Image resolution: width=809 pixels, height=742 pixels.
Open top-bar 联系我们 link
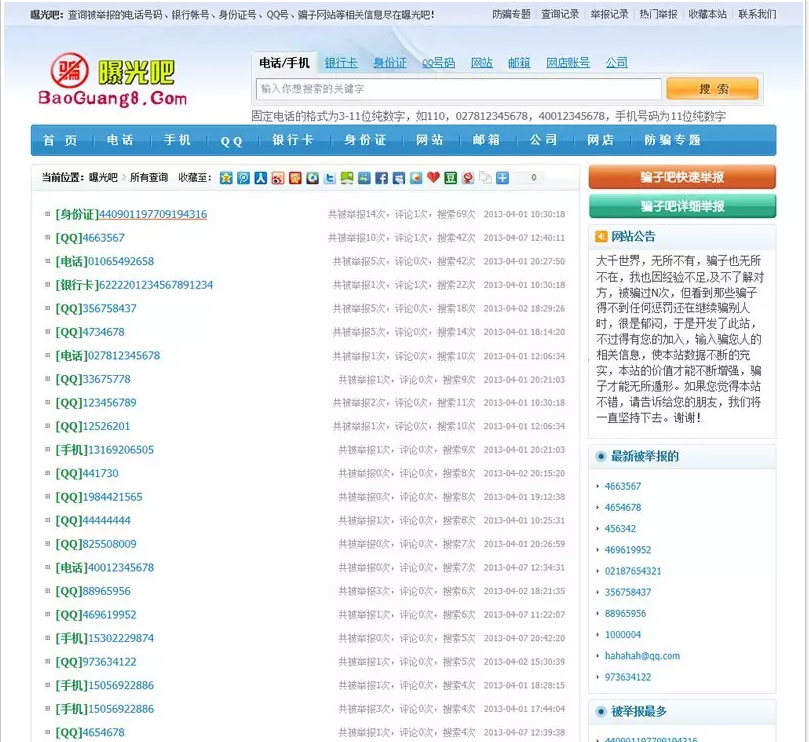[757, 14]
